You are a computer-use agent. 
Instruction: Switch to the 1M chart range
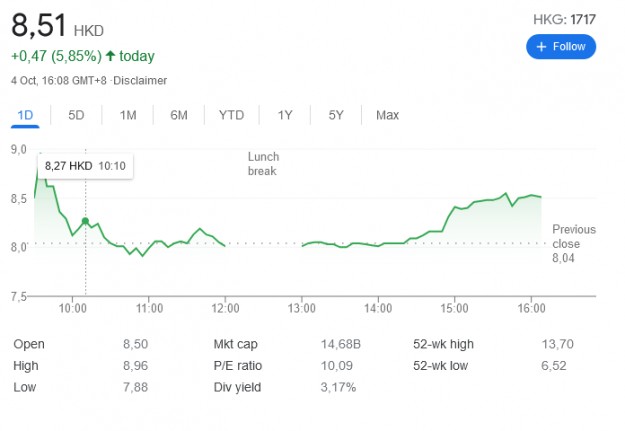point(128,115)
